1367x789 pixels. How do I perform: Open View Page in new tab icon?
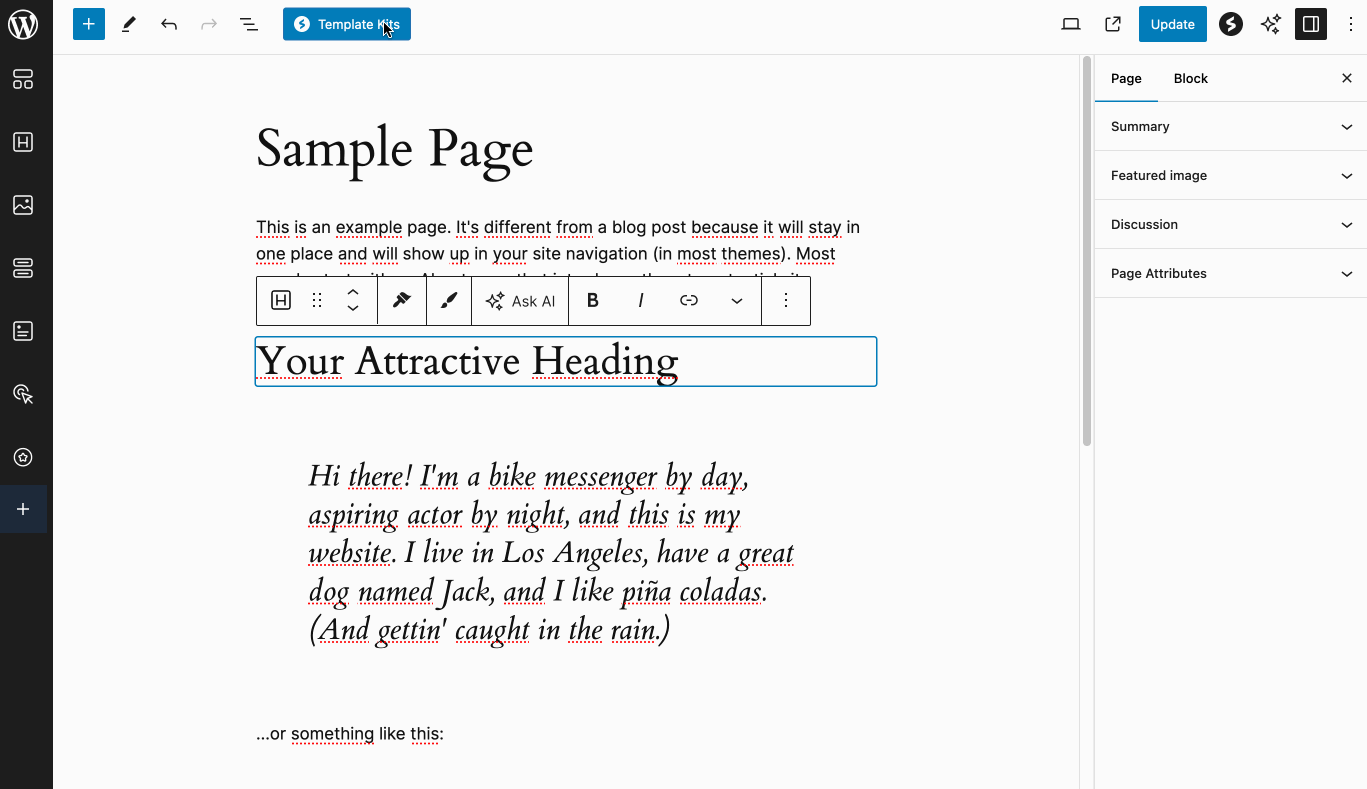point(1113,25)
